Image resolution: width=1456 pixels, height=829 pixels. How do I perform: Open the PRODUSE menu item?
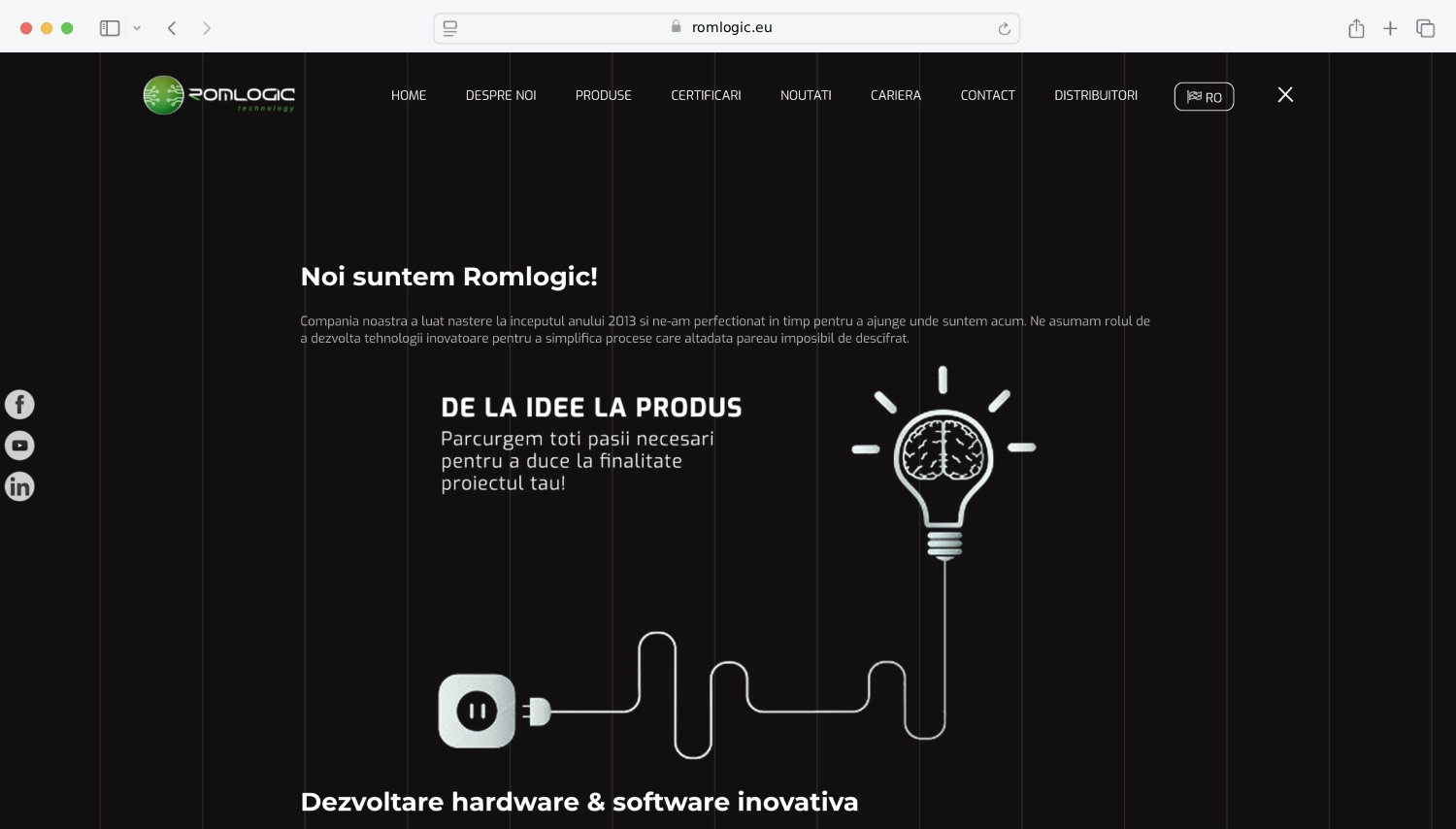point(604,95)
